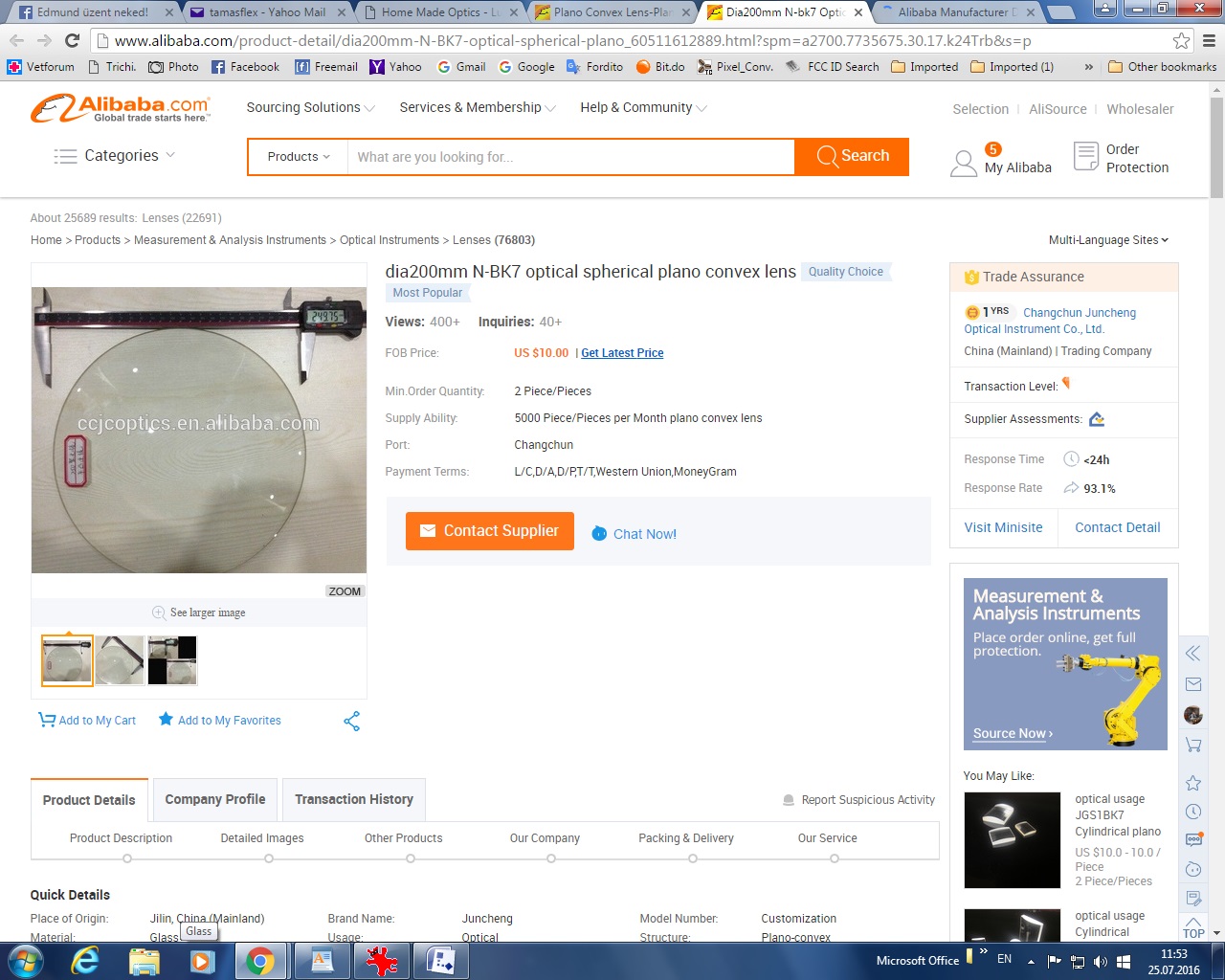
Task: Open Multi-Language Sites dropdown
Action: click(1108, 240)
